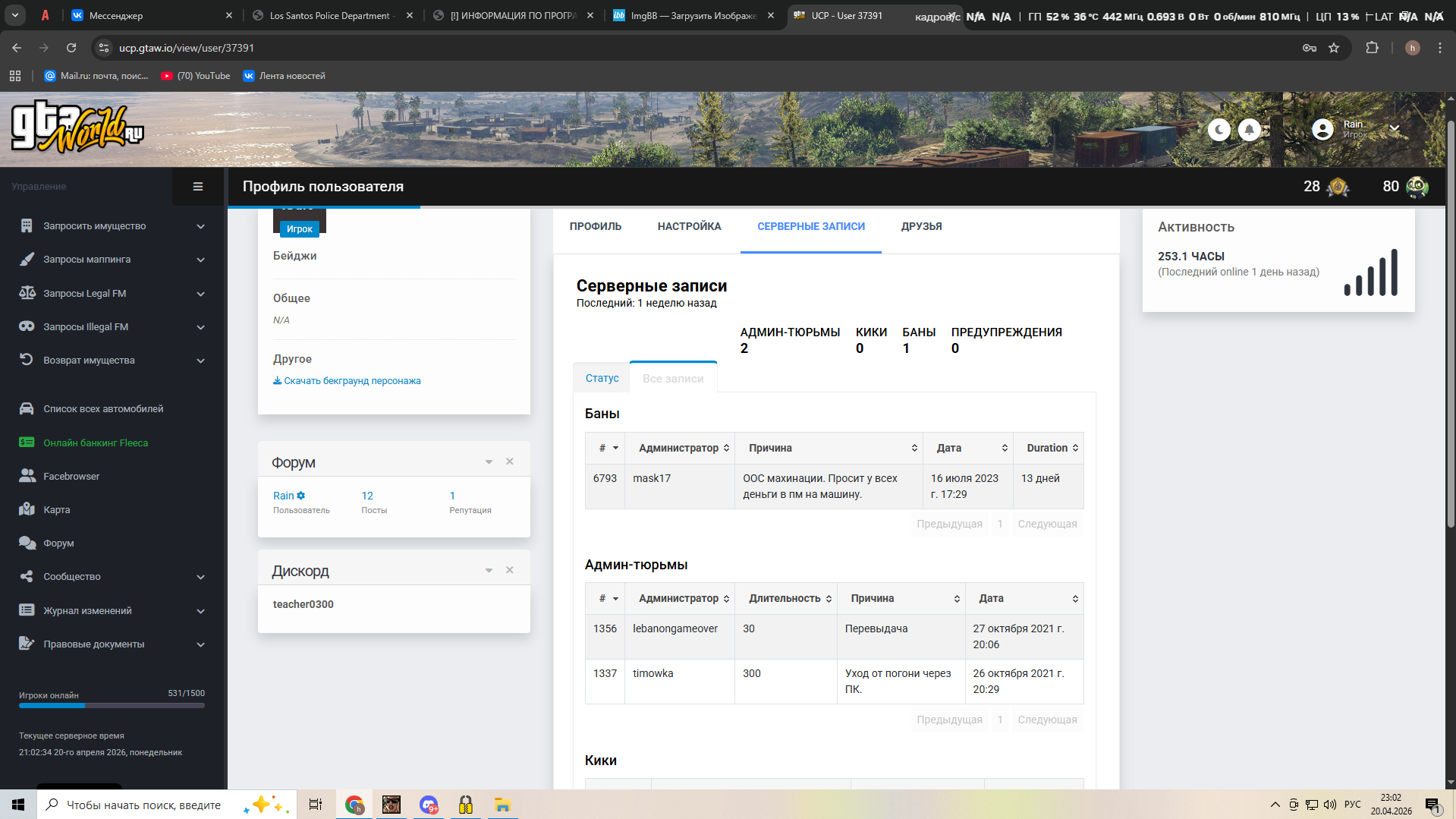Open Сообщество share icon
This screenshot has height=819, width=1456.
point(27,576)
